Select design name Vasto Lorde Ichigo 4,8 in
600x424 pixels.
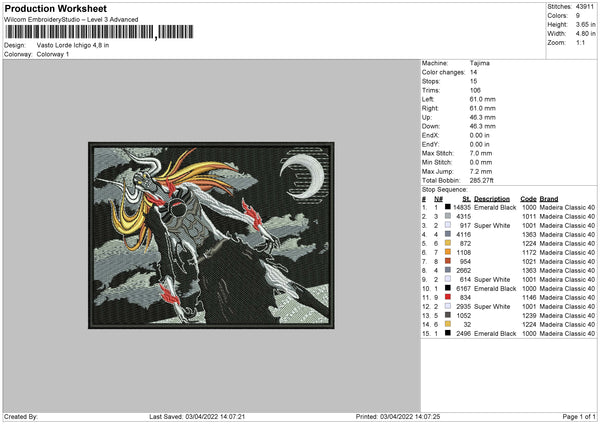click(73, 45)
